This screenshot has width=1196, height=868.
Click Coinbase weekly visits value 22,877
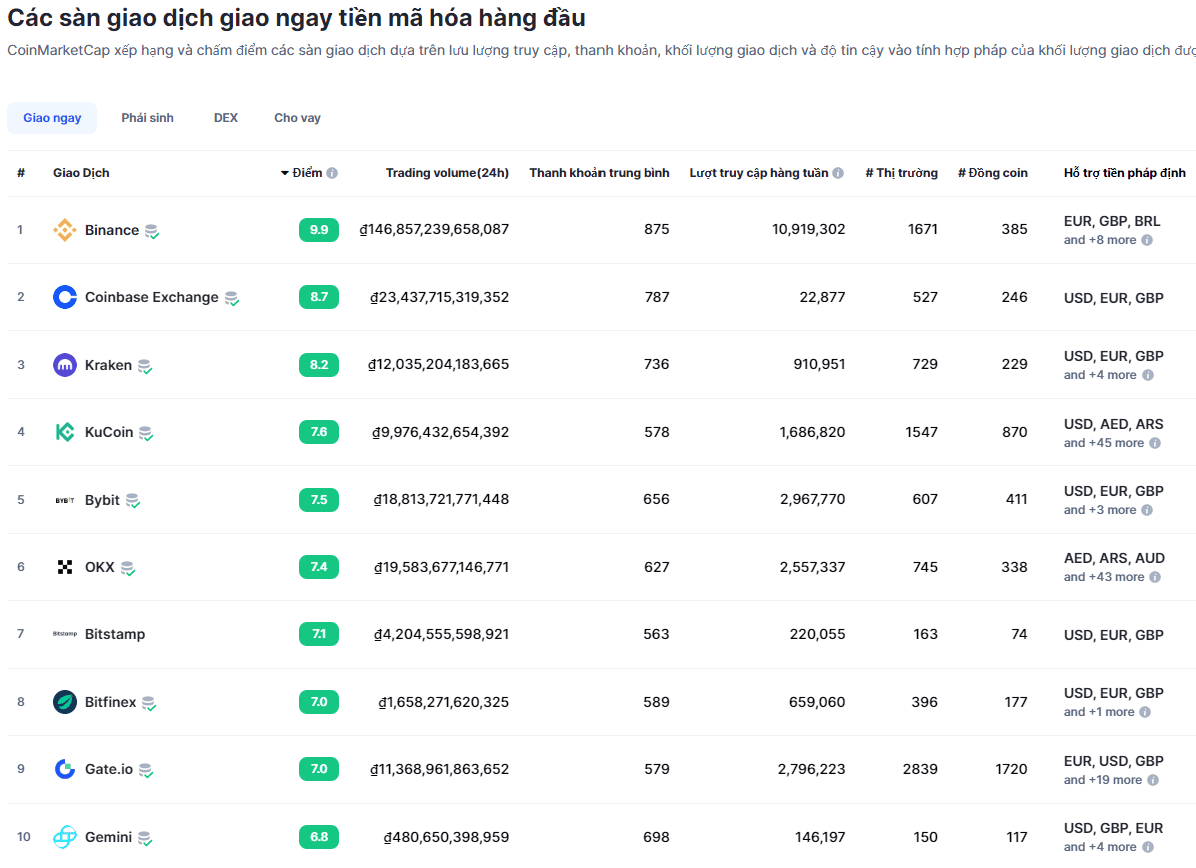(822, 297)
